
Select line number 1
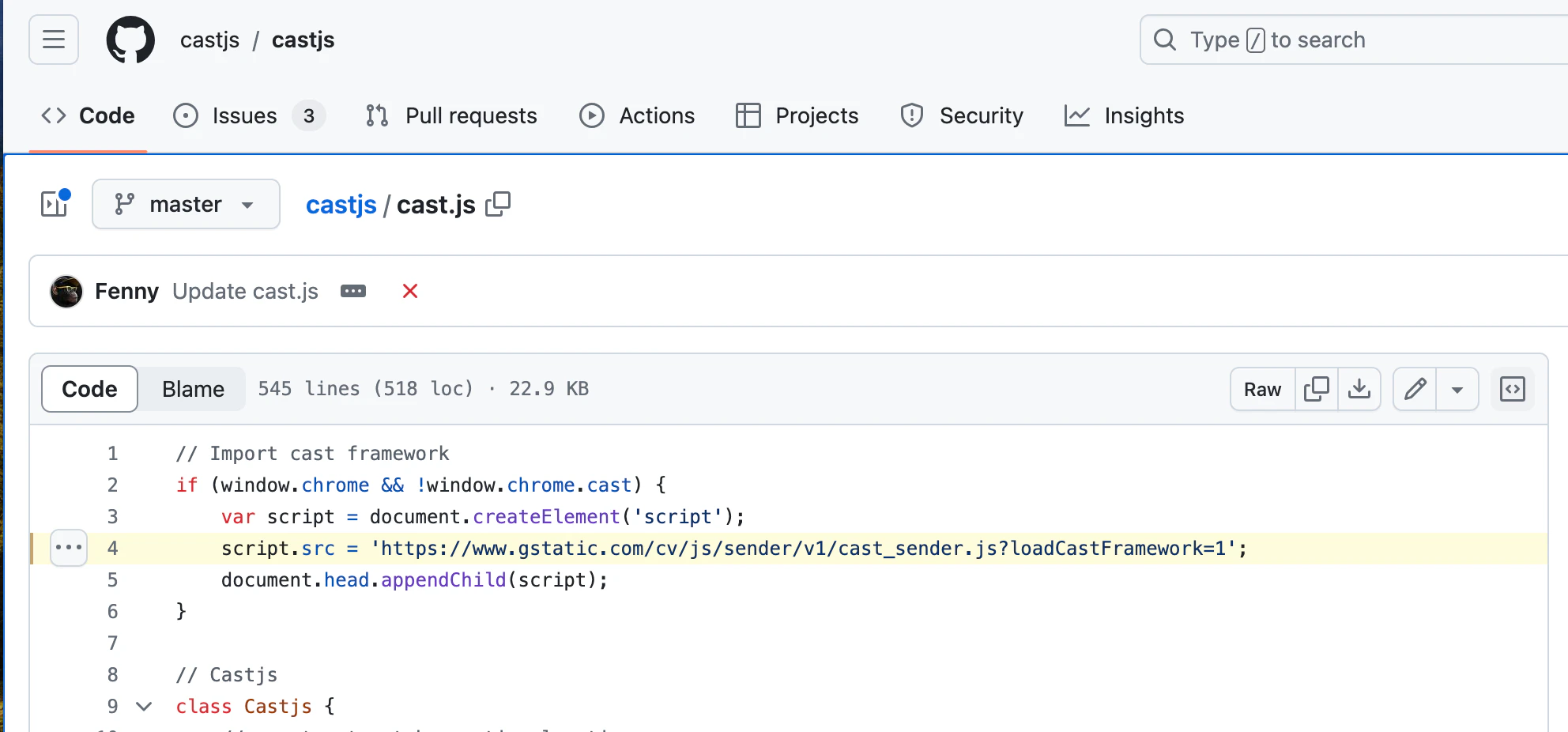(x=112, y=453)
